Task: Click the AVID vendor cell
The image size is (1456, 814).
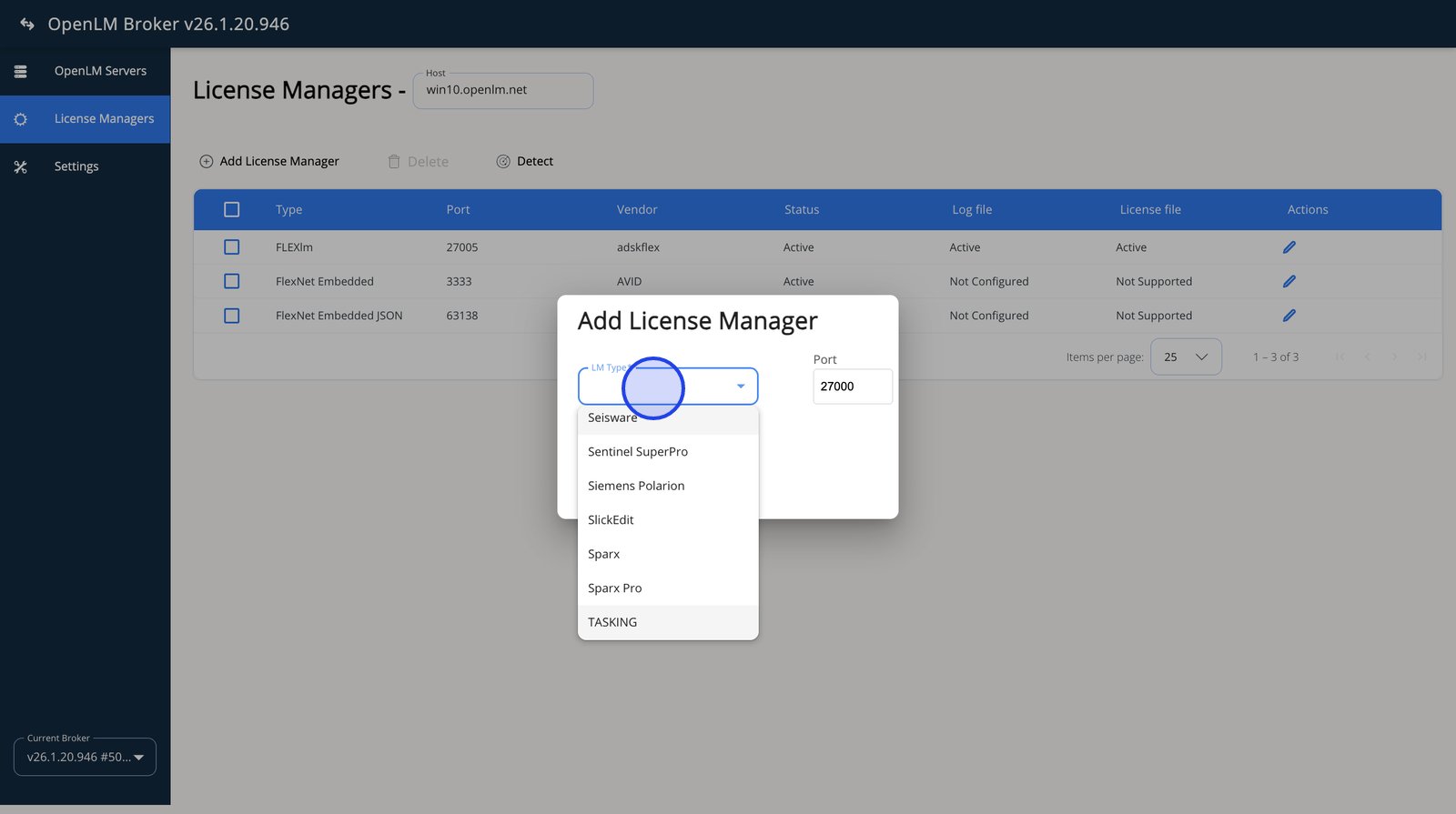Action: point(629,281)
